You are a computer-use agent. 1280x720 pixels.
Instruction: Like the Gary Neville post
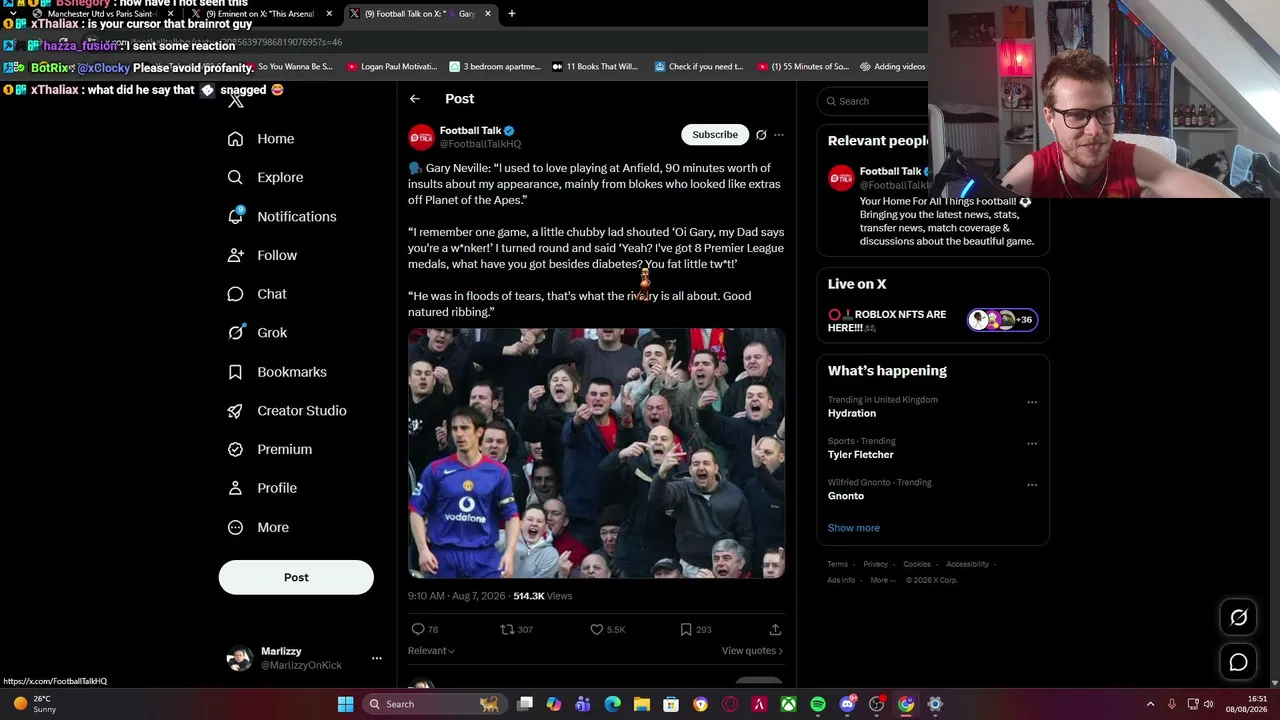[x=597, y=629]
